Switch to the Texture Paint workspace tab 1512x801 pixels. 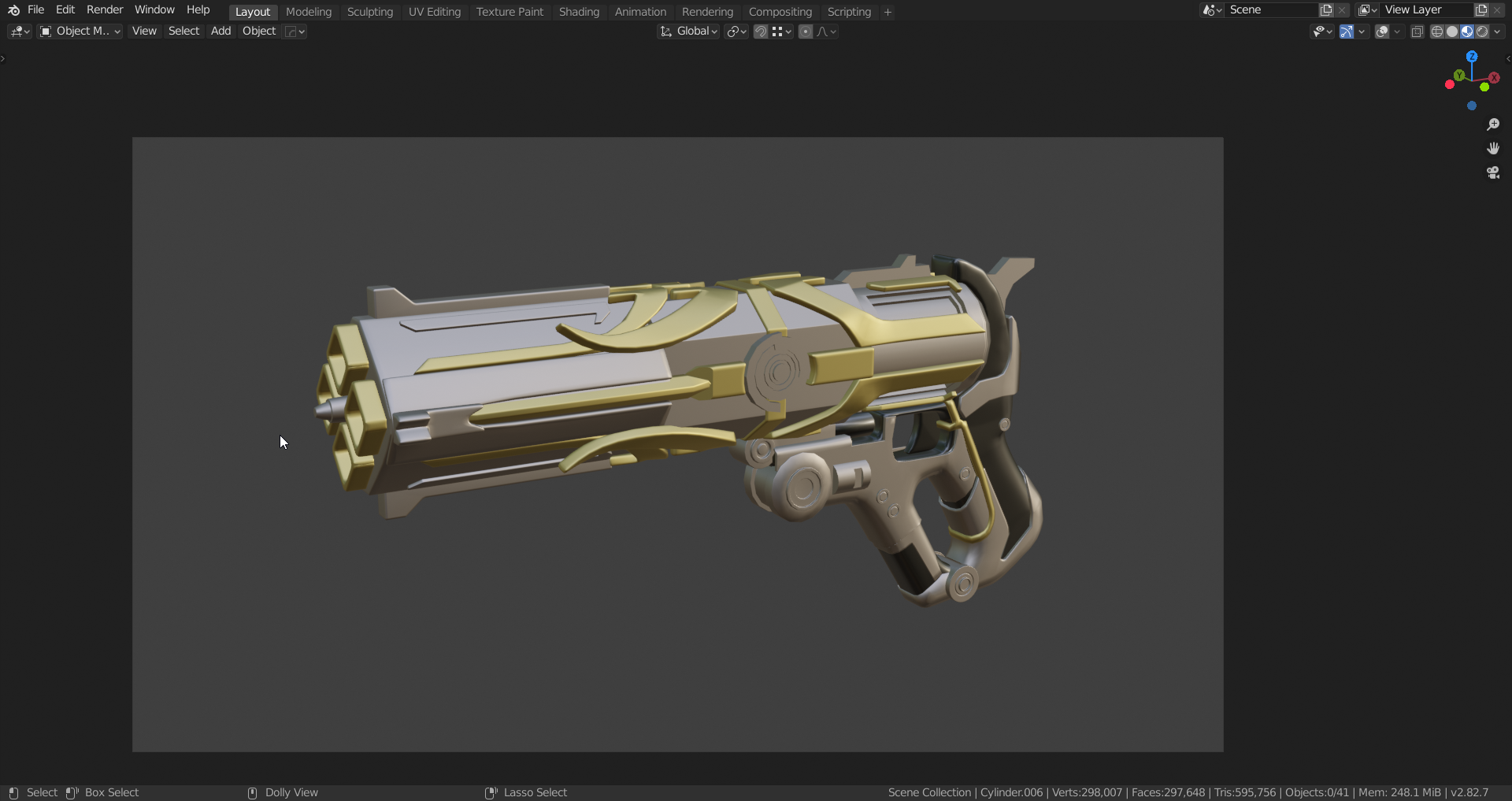click(510, 12)
